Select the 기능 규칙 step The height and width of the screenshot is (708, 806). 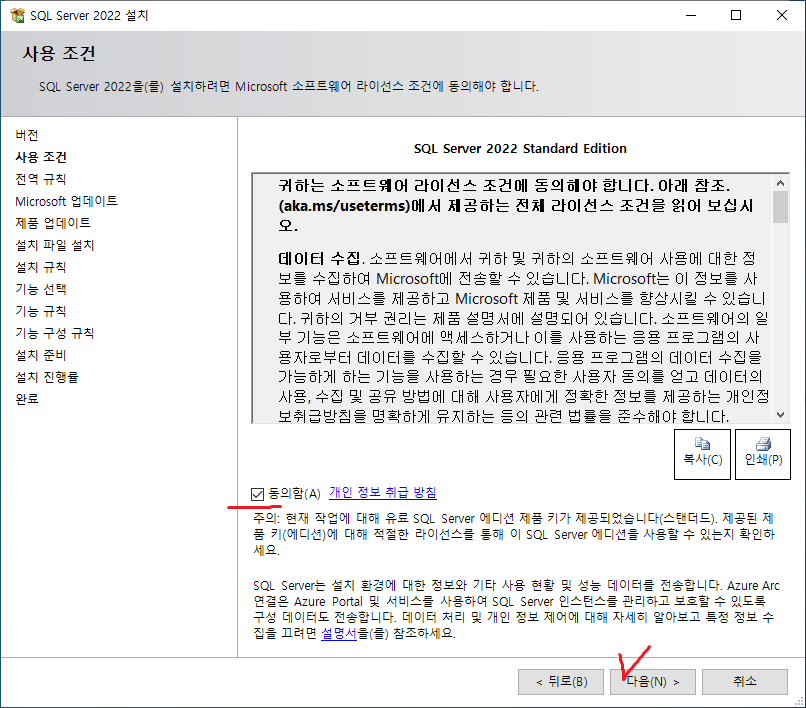(41, 311)
